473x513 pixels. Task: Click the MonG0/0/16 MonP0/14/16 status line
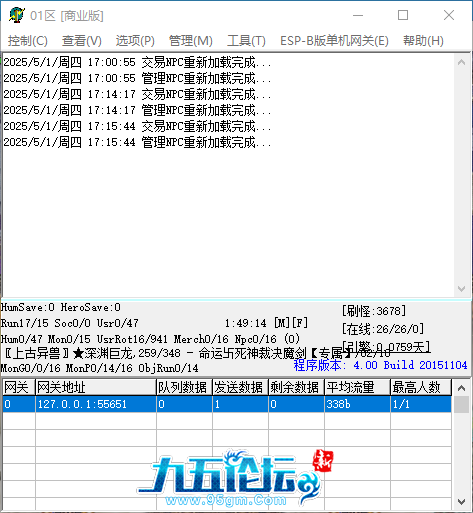(100, 368)
